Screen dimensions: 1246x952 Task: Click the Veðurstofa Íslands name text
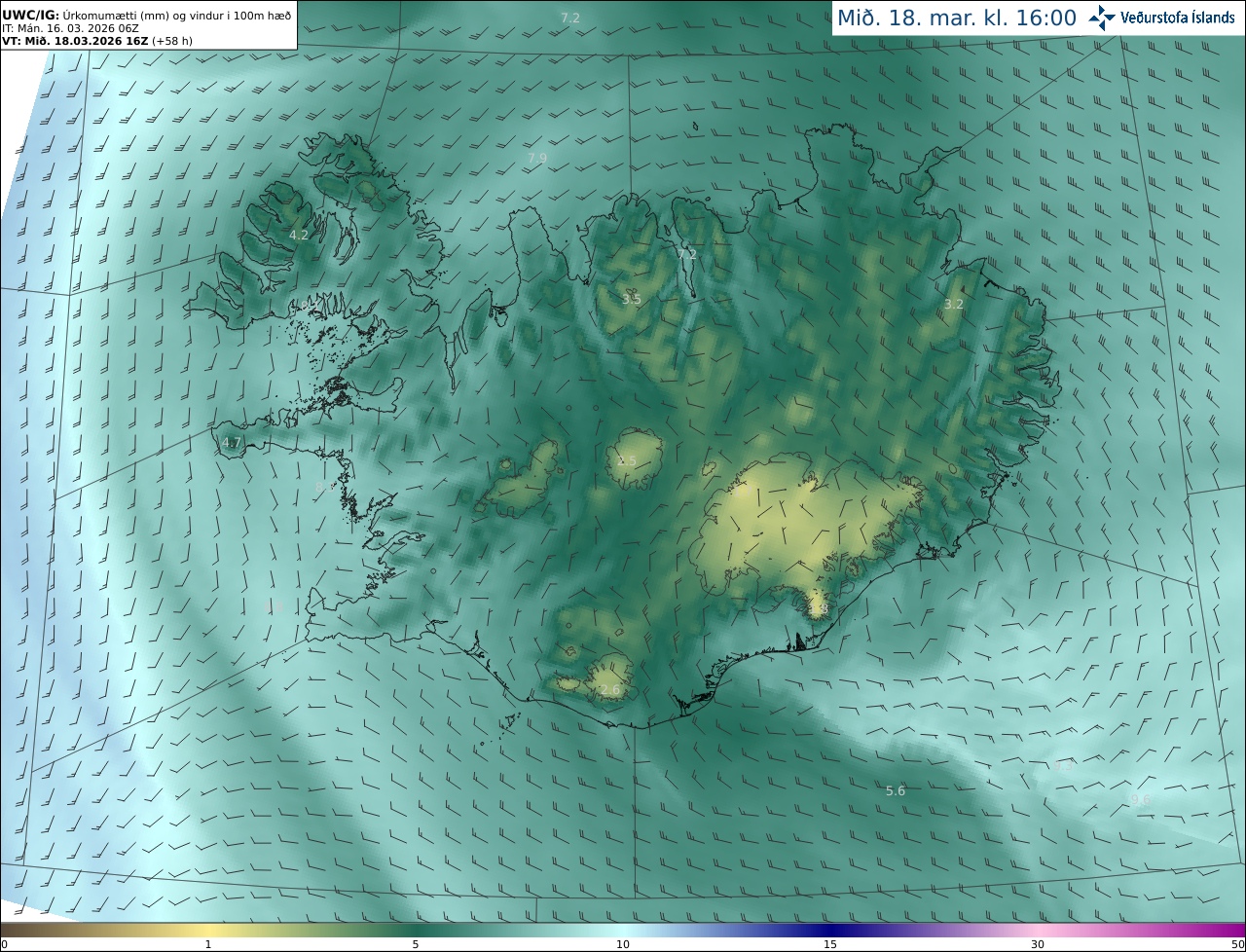tap(1177, 18)
